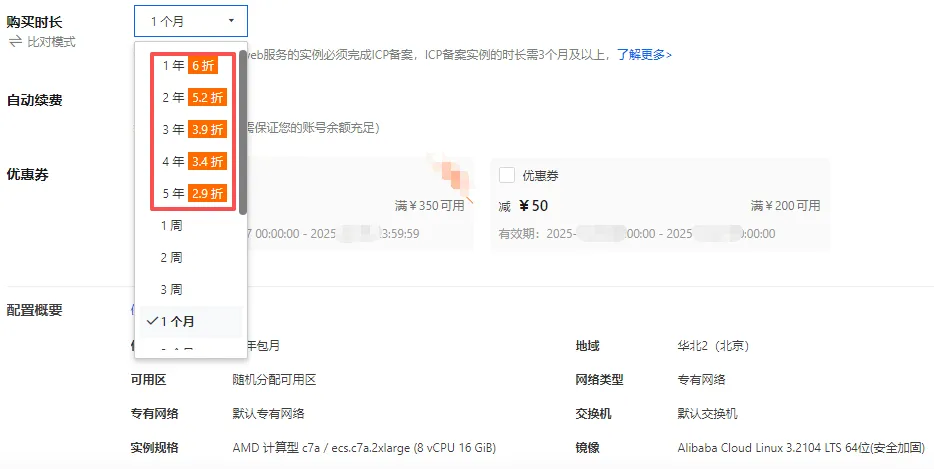Select the 3周 duration option
Screen dimensions: 934x469
[x=191, y=290]
